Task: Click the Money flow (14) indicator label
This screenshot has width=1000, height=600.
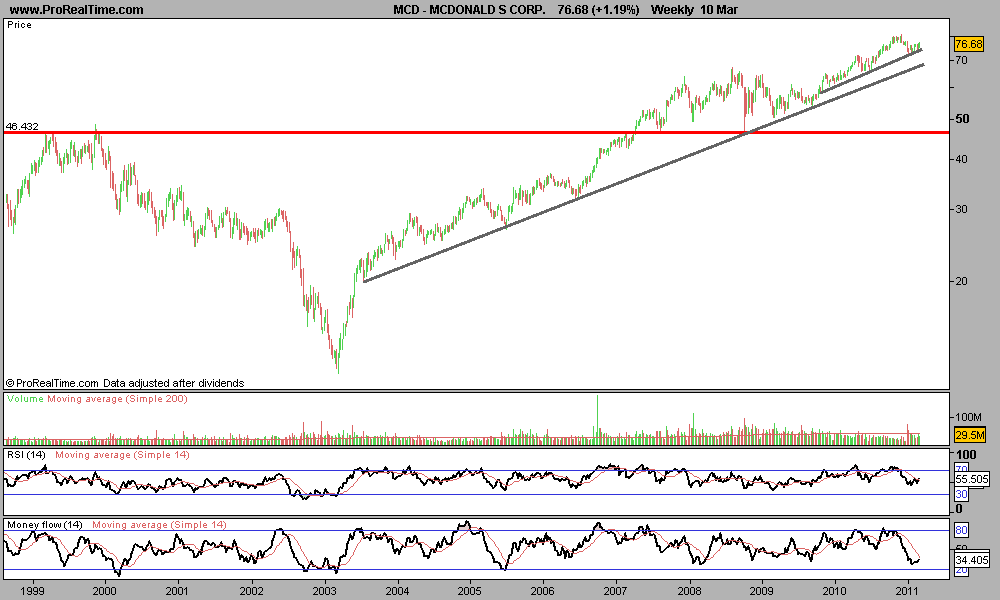Action: tap(45, 525)
